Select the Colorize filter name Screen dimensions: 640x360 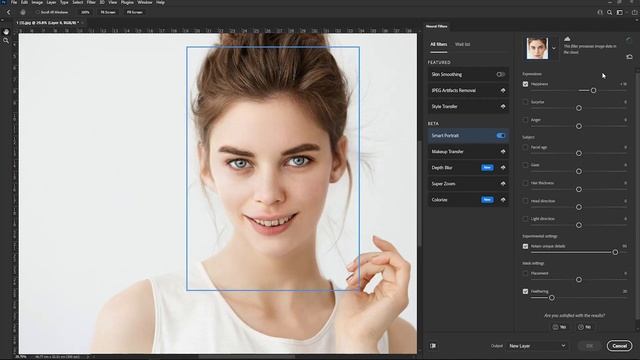pos(440,200)
